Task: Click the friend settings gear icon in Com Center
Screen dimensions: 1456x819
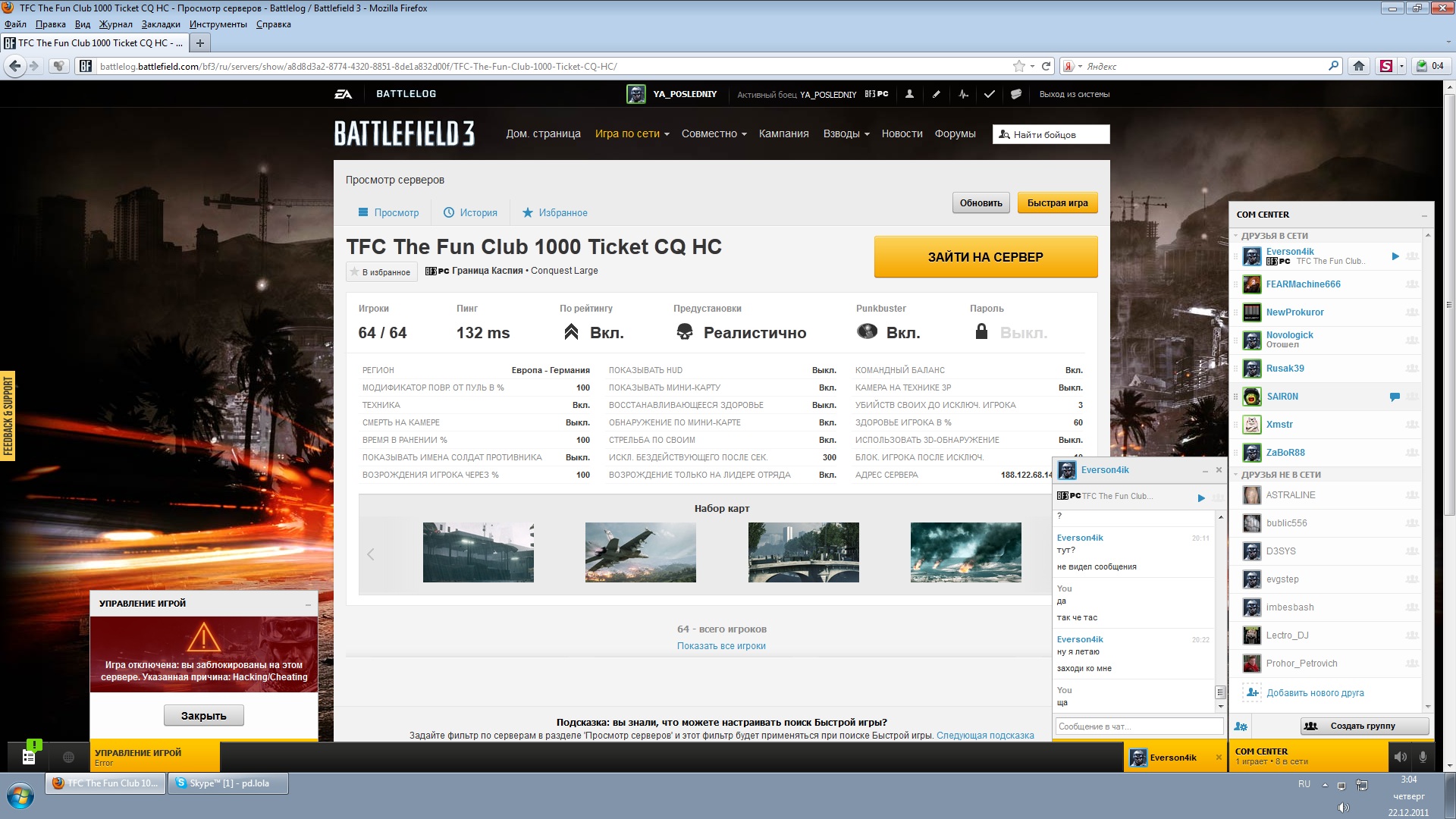Action: click(x=1241, y=726)
